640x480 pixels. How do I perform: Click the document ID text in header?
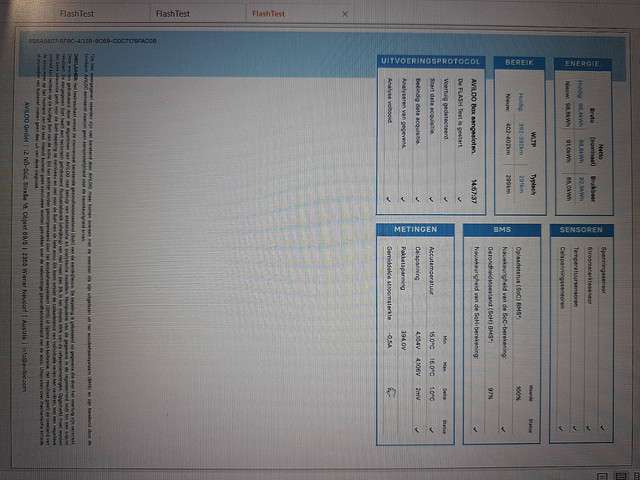click(97, 41)
